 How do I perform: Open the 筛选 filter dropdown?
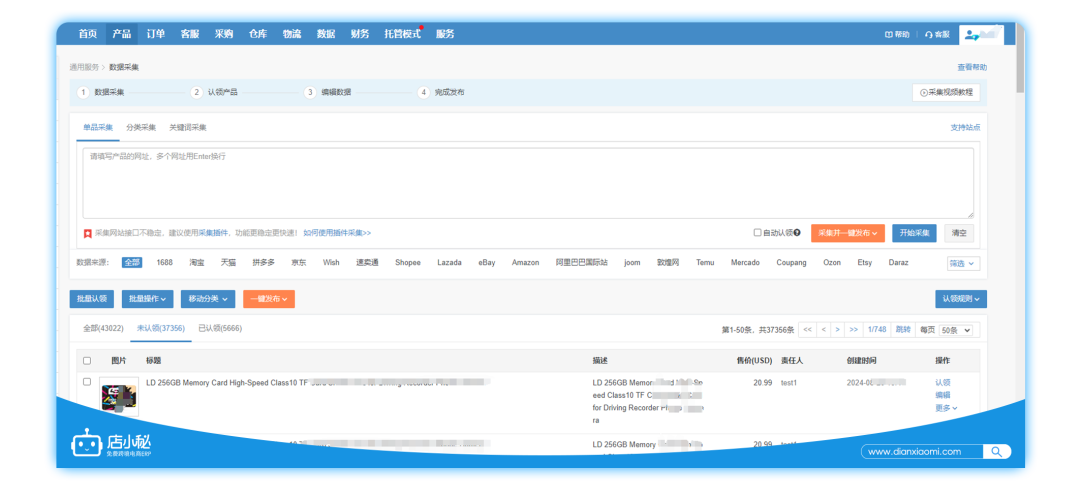[x=963, y=263]
